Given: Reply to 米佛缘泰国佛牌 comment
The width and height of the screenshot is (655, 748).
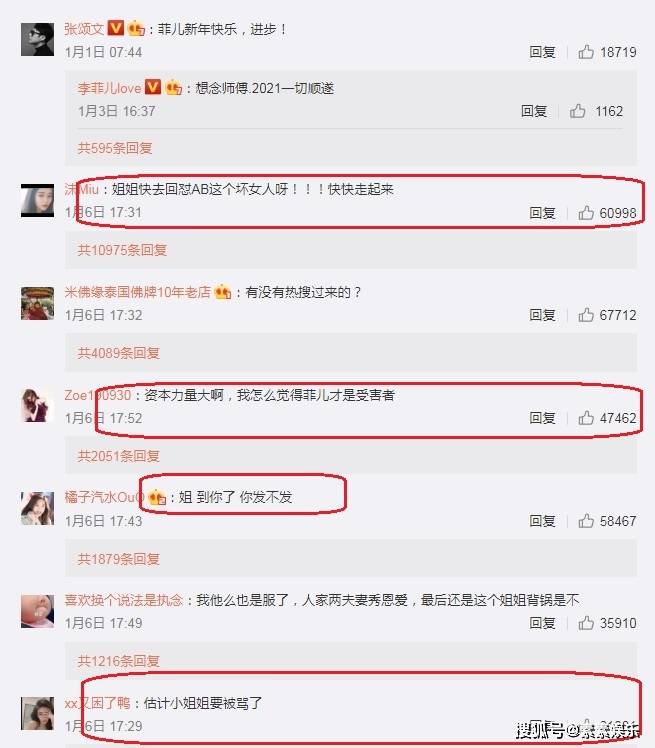Looking at the screenshot, I should (542, 315).
